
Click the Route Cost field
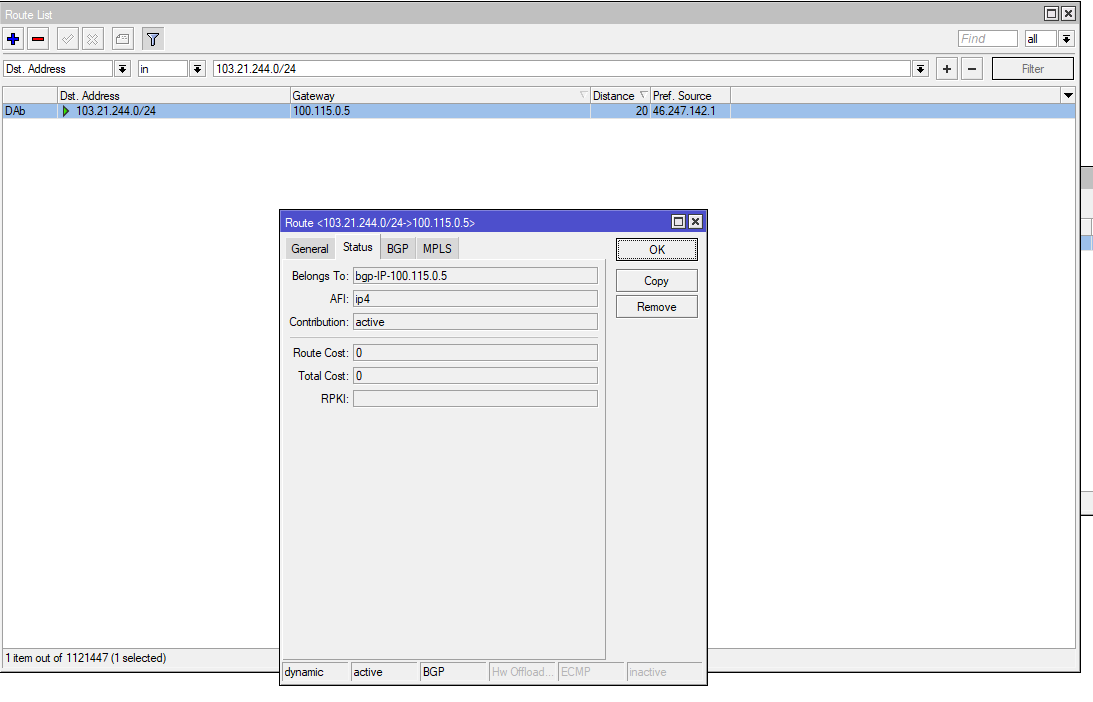point(475,353)
